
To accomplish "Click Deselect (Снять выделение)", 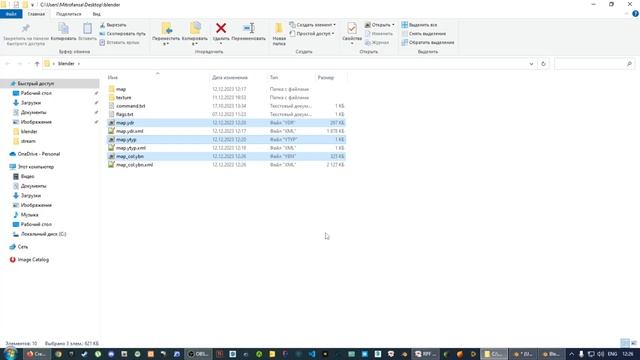I will point(424,33).
